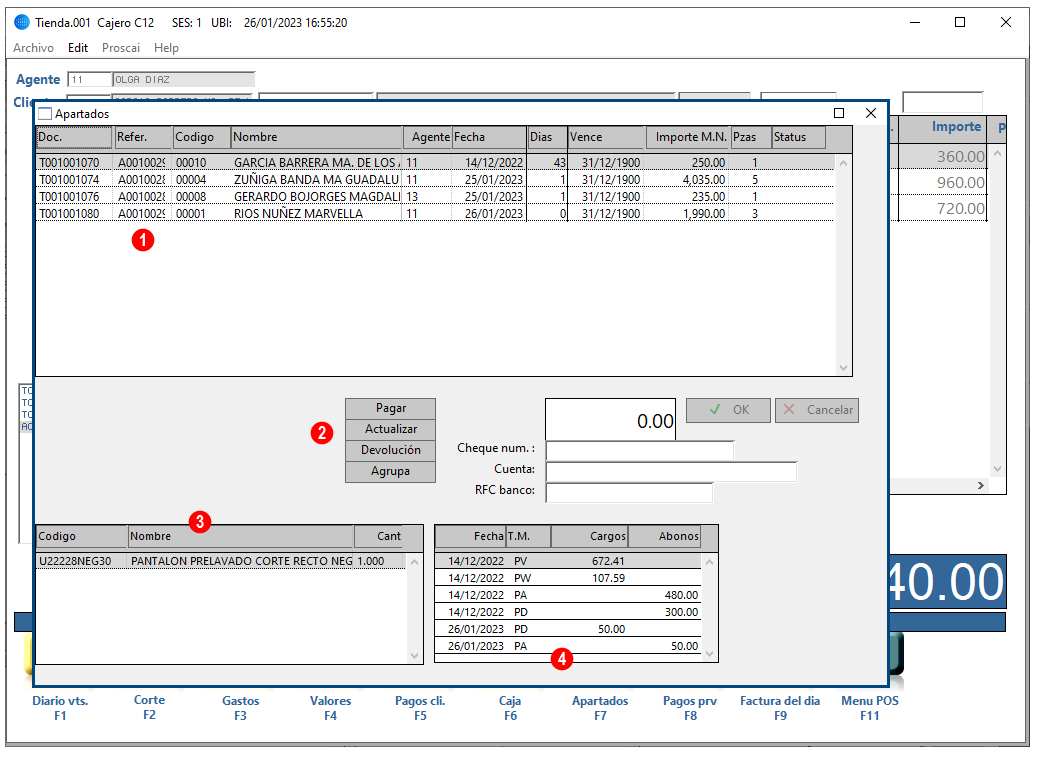The height and width of the screenshot is (758, 1038).
Task: Select the 14/12/2022 PV 672.41 entry
Action: pos(568,561)
